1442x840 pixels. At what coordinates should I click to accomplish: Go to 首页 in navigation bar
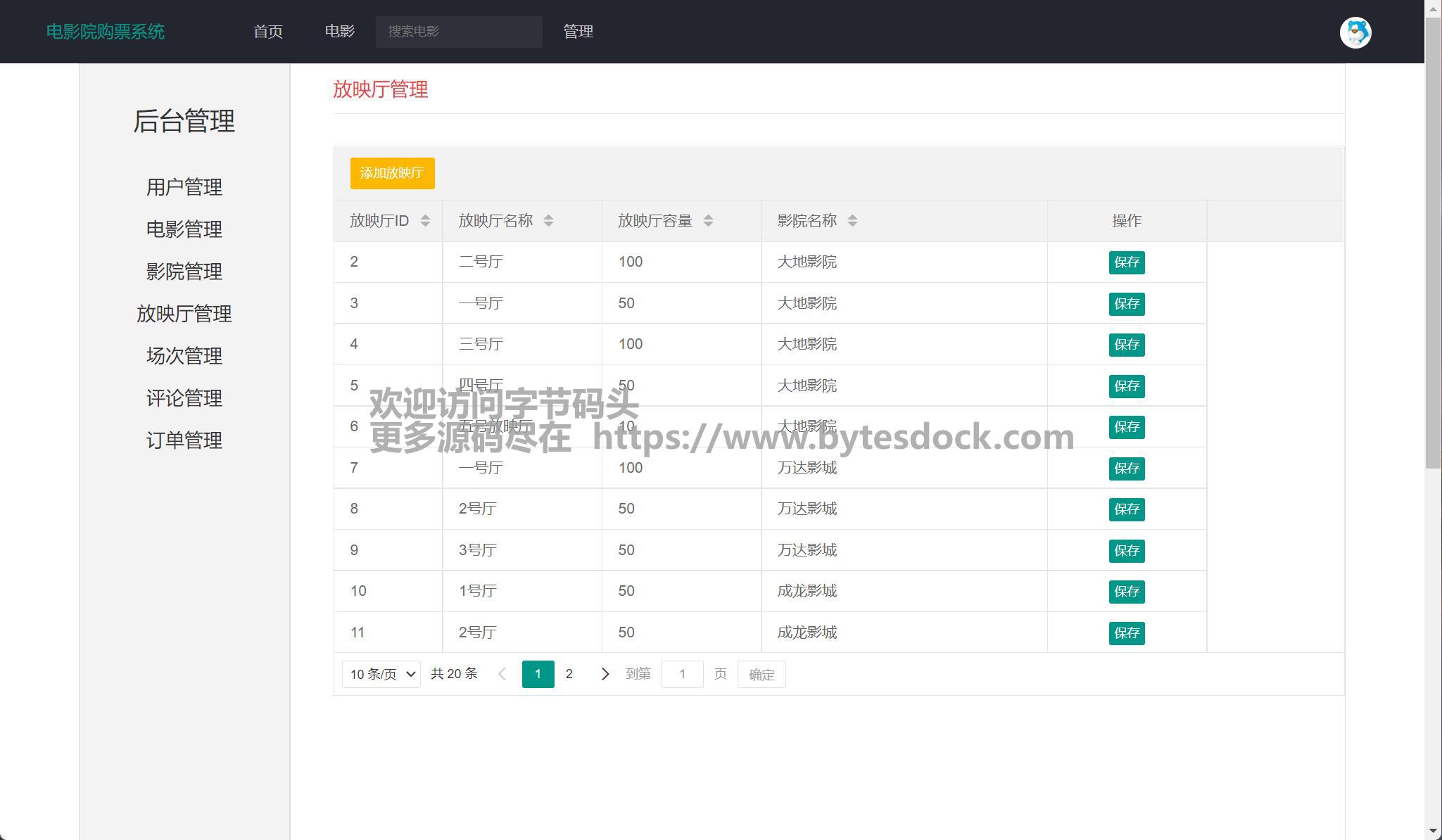point(268,32)
